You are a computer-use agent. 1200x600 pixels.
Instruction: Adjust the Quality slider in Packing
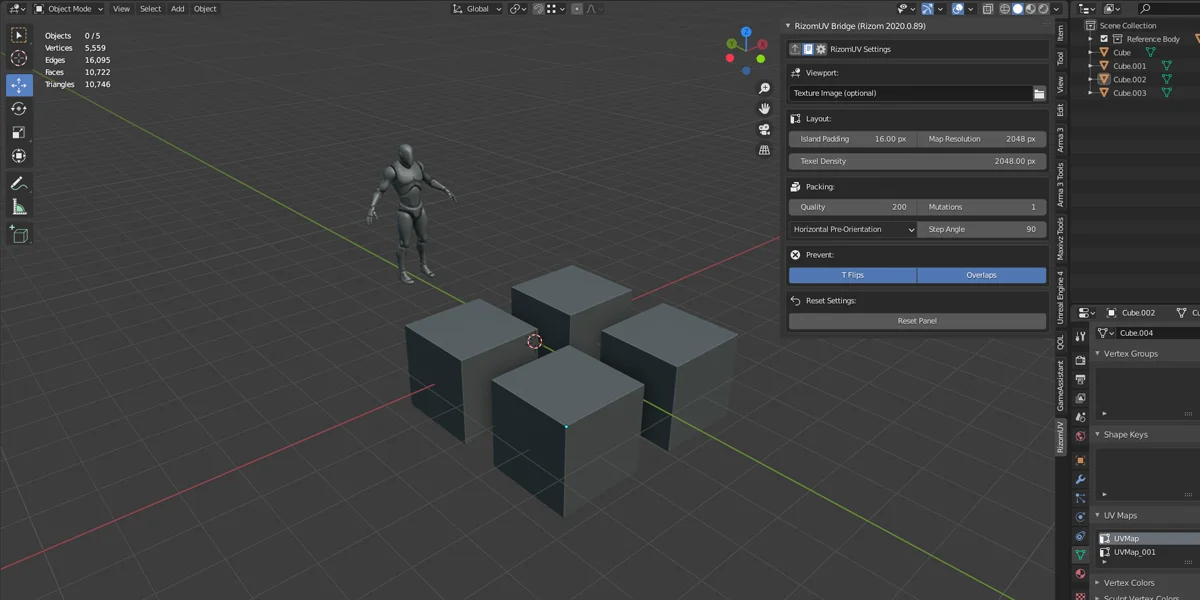851,207
